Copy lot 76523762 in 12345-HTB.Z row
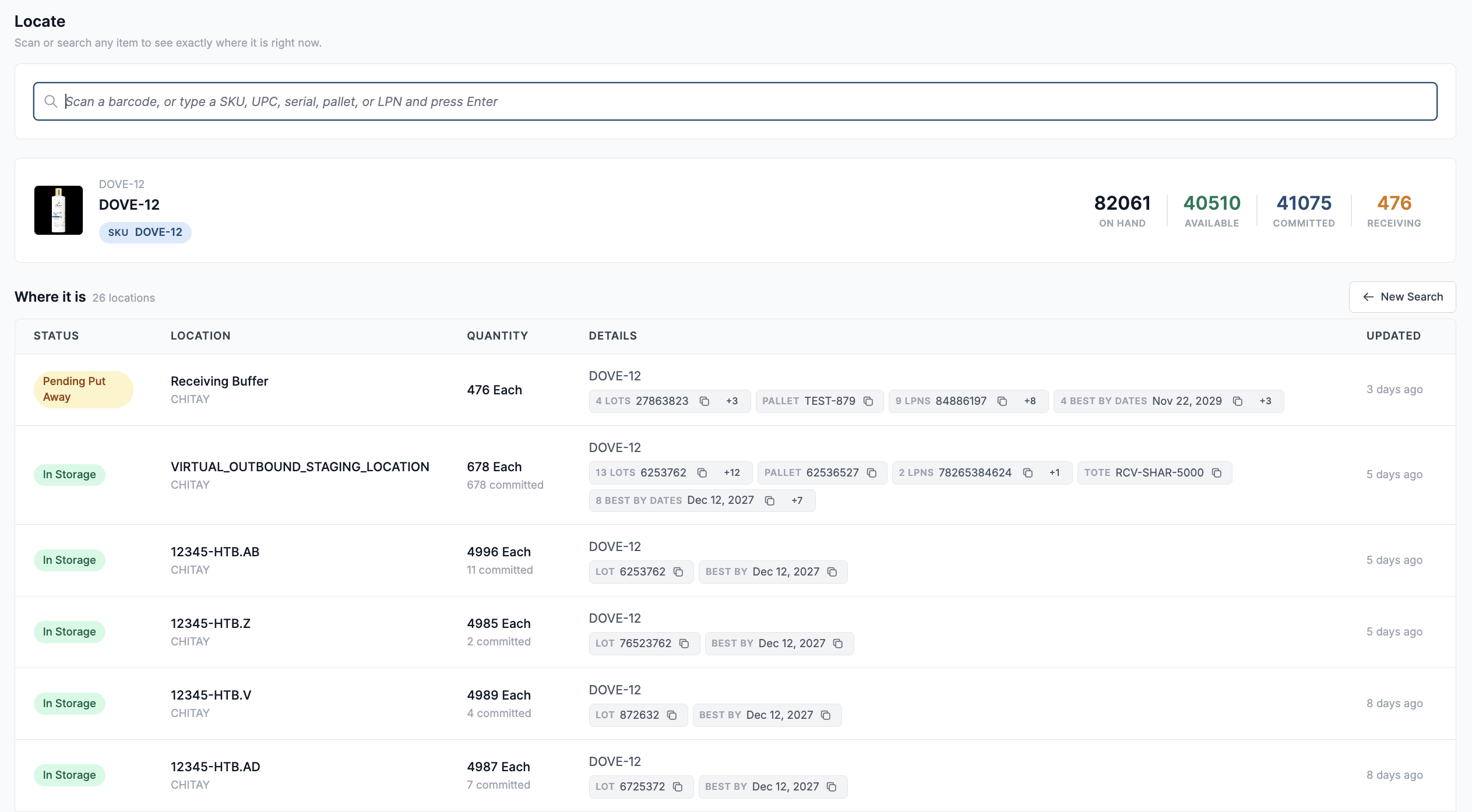The image size is (1472, 812). click(684, 644)
